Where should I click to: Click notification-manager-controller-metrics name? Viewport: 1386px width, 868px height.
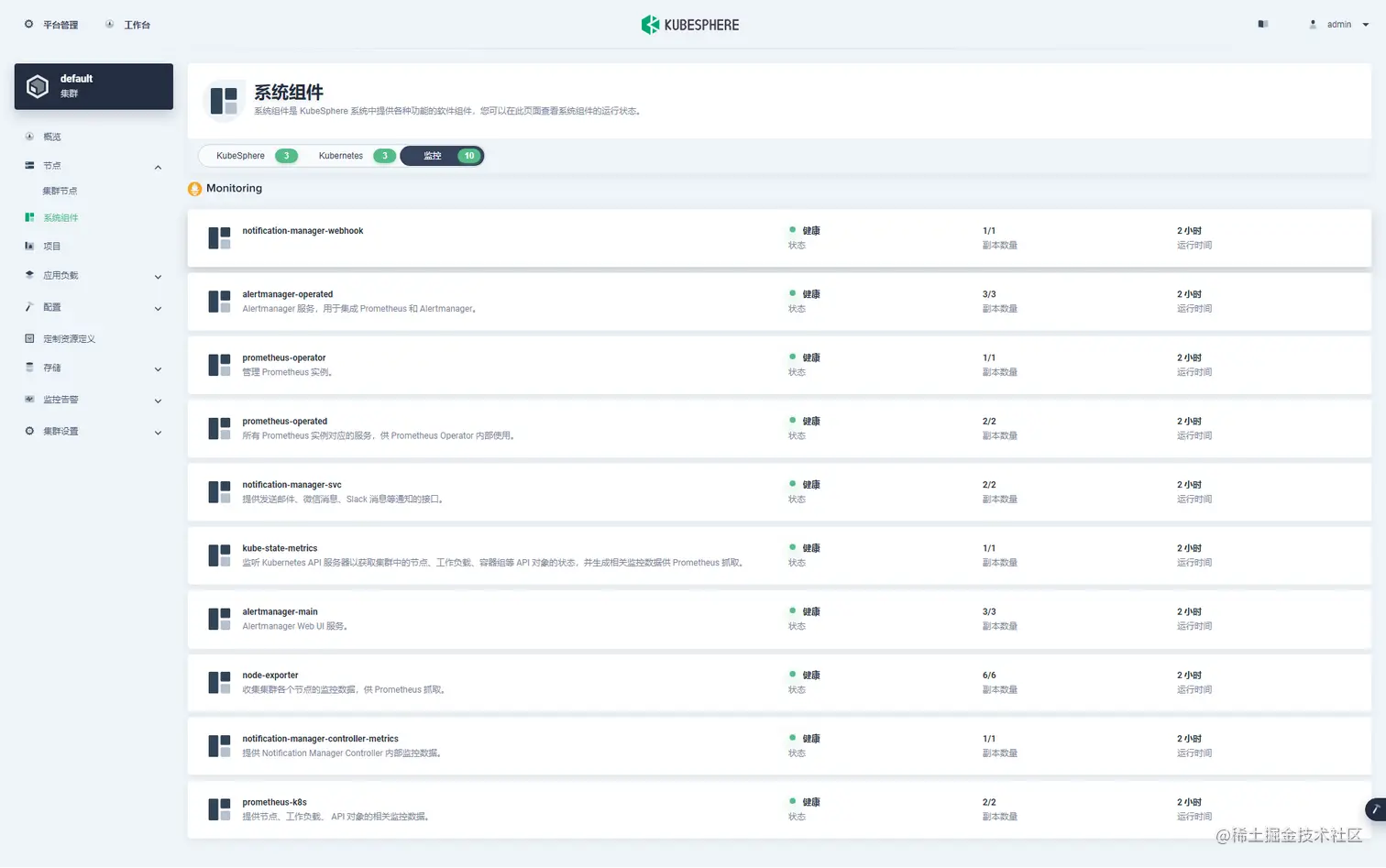click(x=321, y=739)
